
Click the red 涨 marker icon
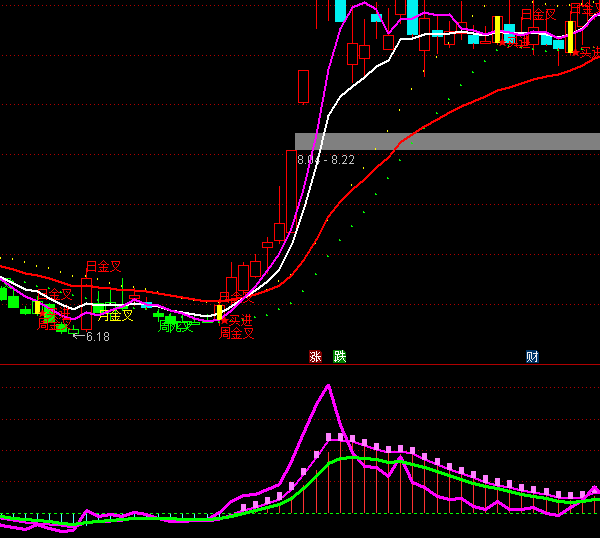315,356
